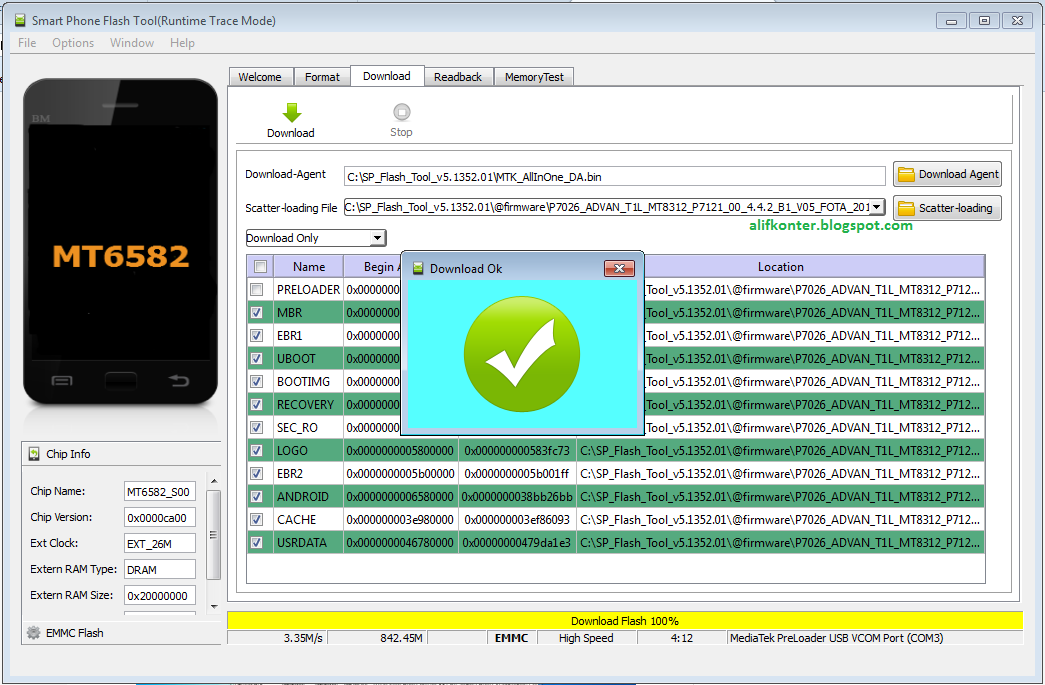This screenshot has height=685, width=1045.
Task: Click the Ext Clock input field
Action: pyautogui.click(x=159, y=541)
